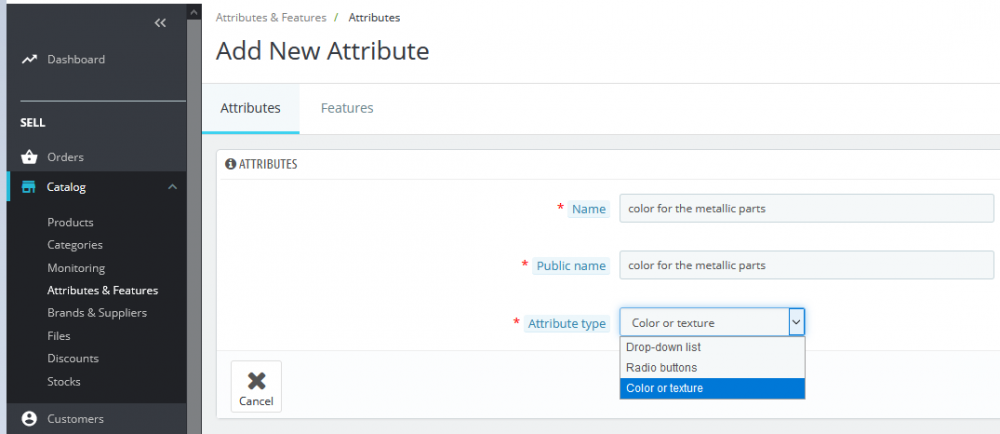The width and height of the screenshot is (1000, 434).
Task: Collapse the Catalog menu chevron
Action: (x=172, y=187)
